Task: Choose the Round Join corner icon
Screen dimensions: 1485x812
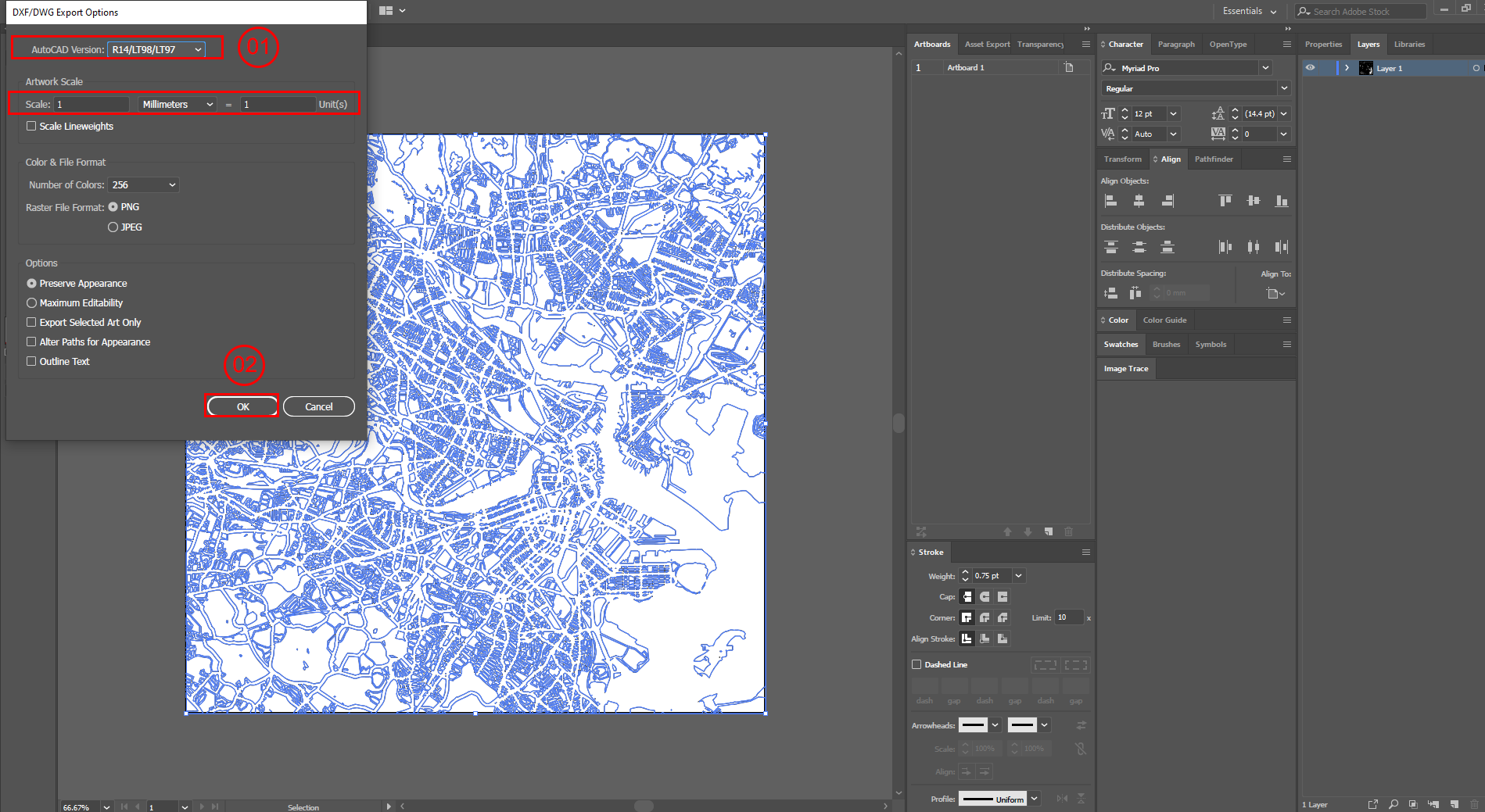Action: (985, 617)
